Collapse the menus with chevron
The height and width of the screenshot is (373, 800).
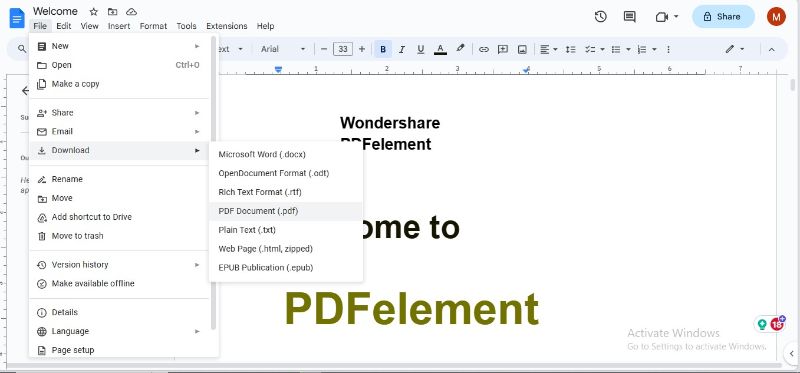771,49
